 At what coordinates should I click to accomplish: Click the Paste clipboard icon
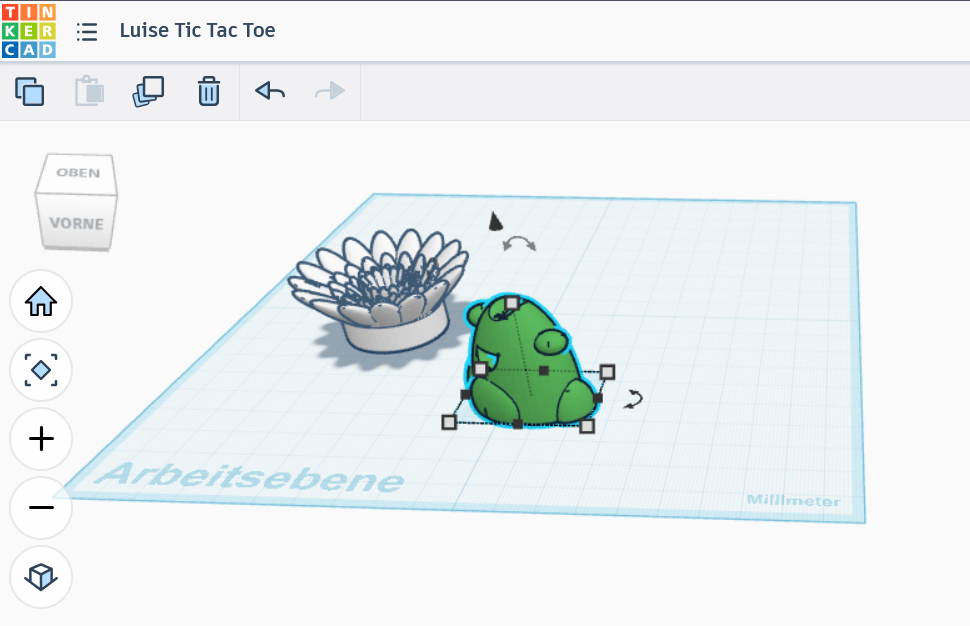coord(89,92)
